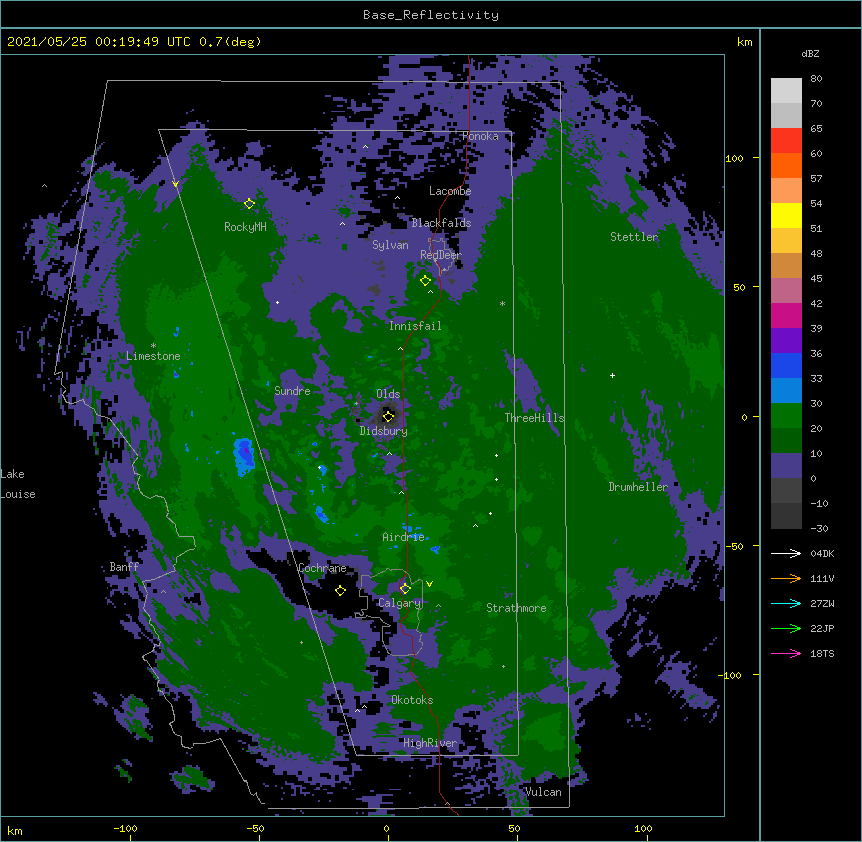Click the blue-purple high reflectivity cell west of Didsbury
The image size is (862, 842).
click(244, 457)
